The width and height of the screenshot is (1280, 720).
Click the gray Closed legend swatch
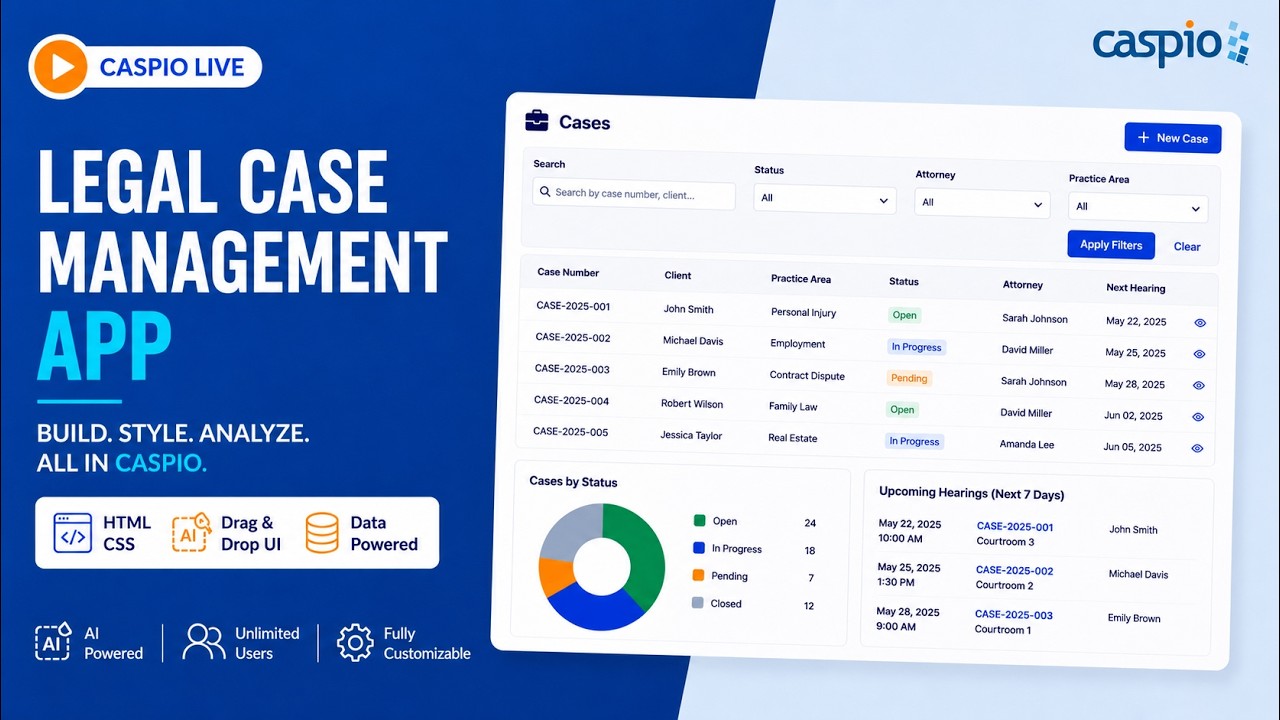pyautogui.click(x=697, y=603)
